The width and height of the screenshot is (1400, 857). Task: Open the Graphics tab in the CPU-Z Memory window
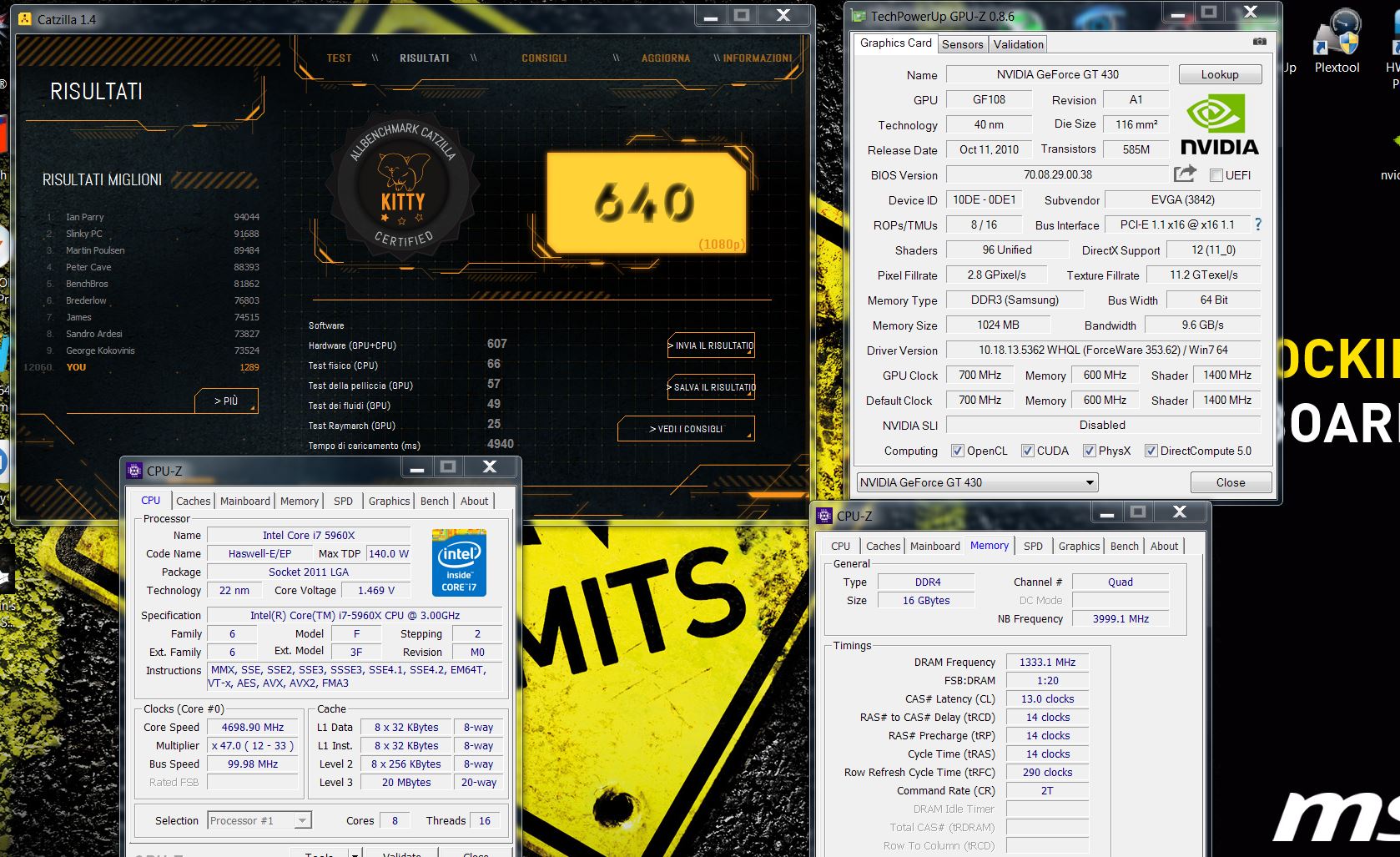[x=1079, y=546]
